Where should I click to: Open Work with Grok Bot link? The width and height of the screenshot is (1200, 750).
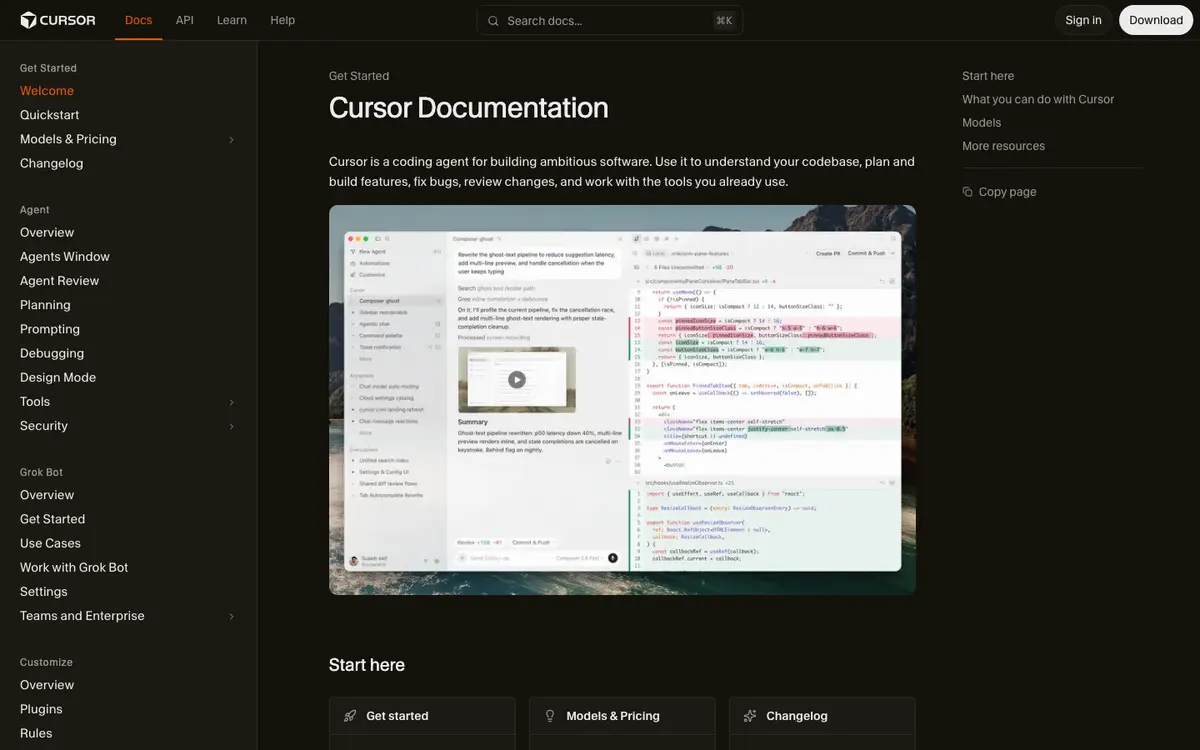(74, 567)
